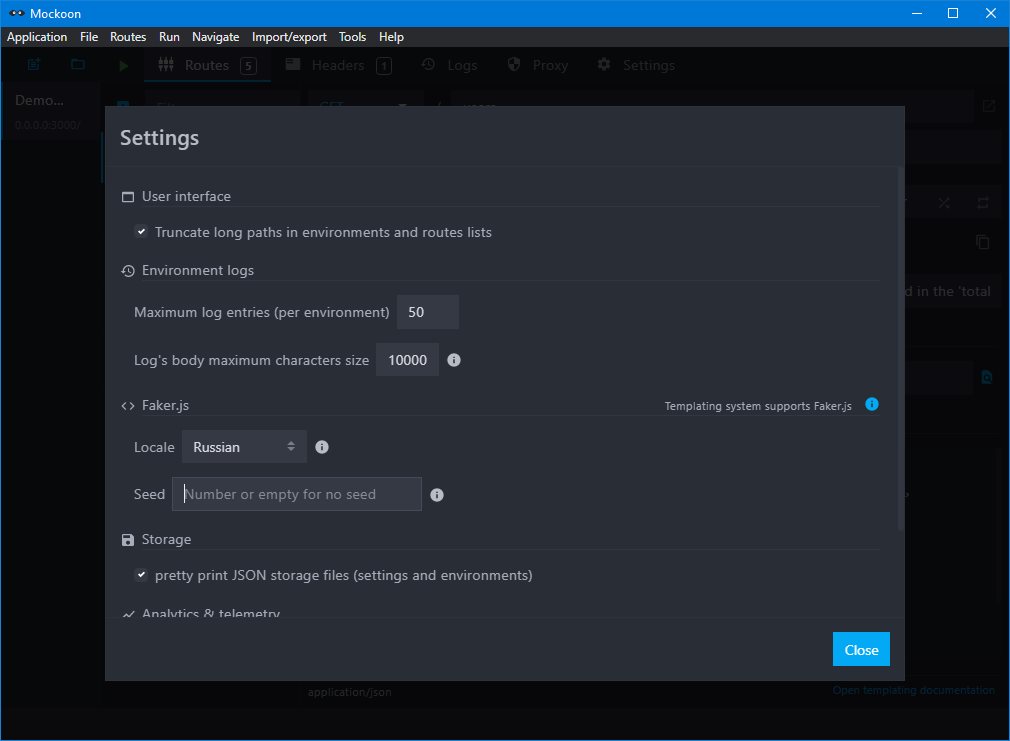Screen dimensions: 1010x741
Task: Open the File menu
Action: [x=89, y=37]
